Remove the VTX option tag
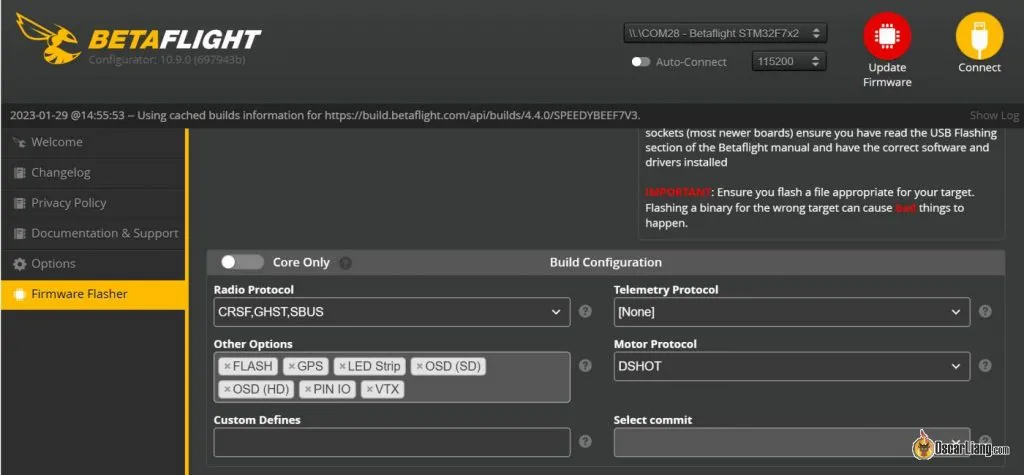Screen dimensions: 1024x475 (370, 390)
